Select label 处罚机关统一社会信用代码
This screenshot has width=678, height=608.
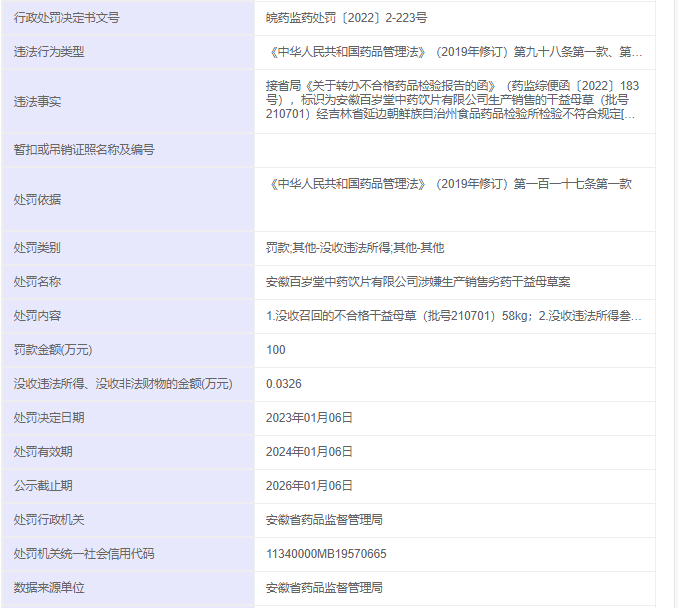point(84,554)
